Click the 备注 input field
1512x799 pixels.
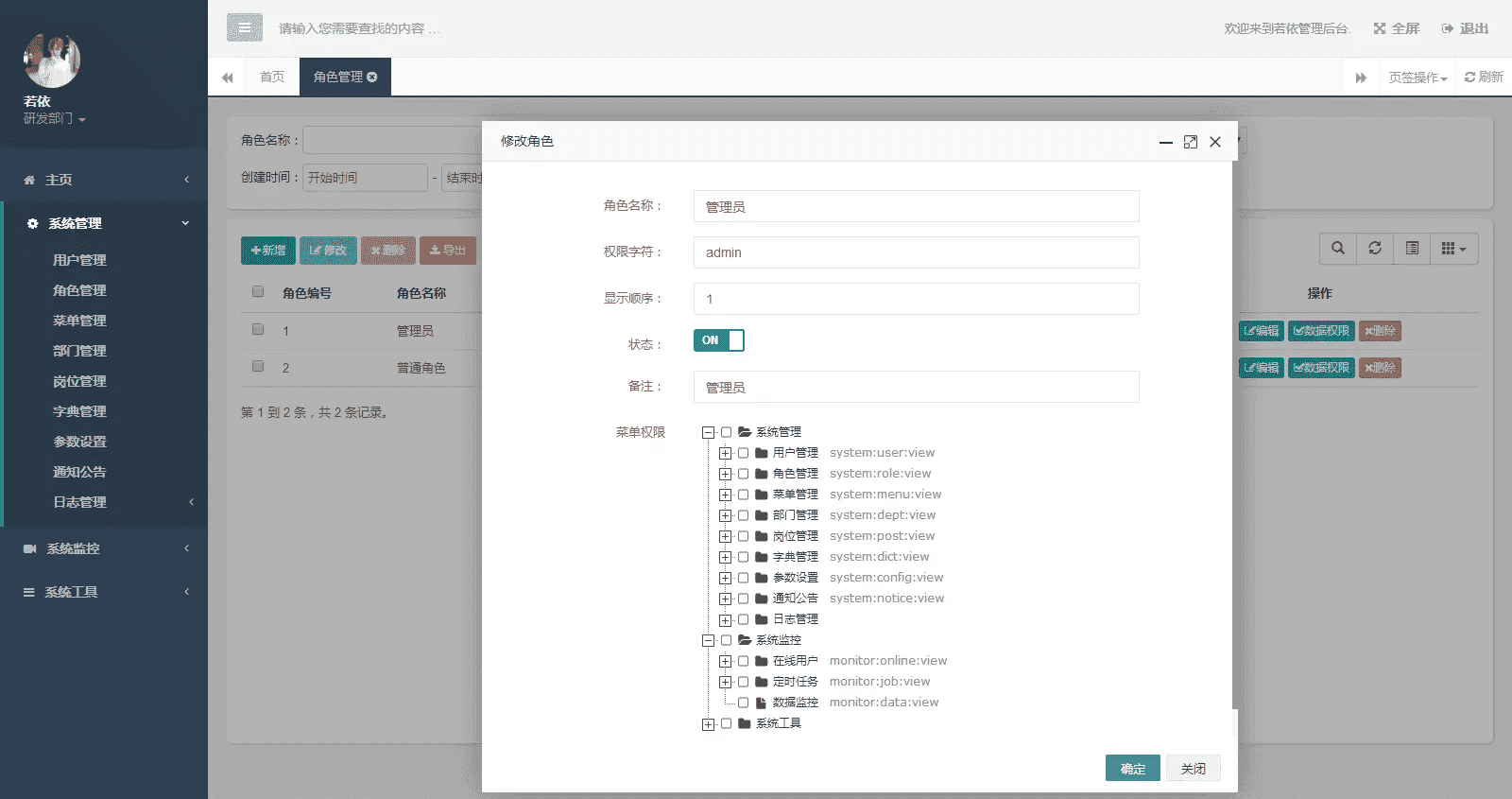click(x=917, y=387)
